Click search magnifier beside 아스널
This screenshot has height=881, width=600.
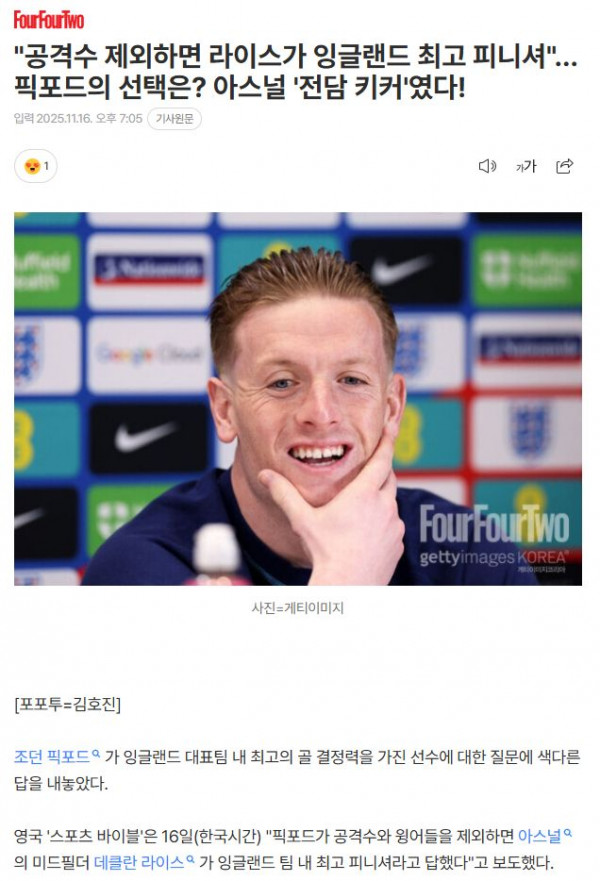click(x=567, y=833)
